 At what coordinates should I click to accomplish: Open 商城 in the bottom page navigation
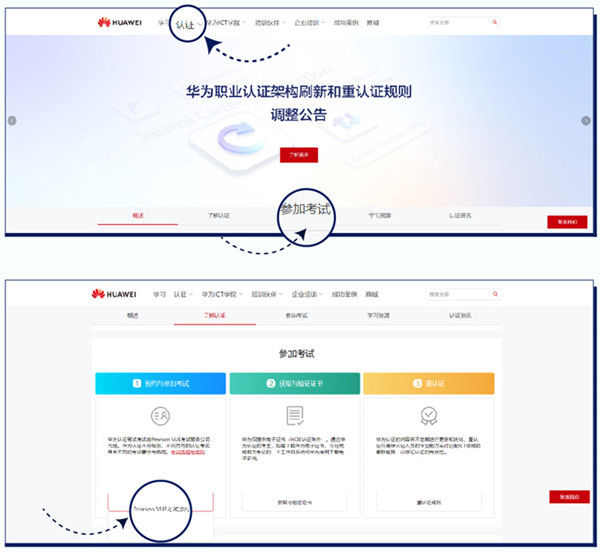tap(372, 294)
